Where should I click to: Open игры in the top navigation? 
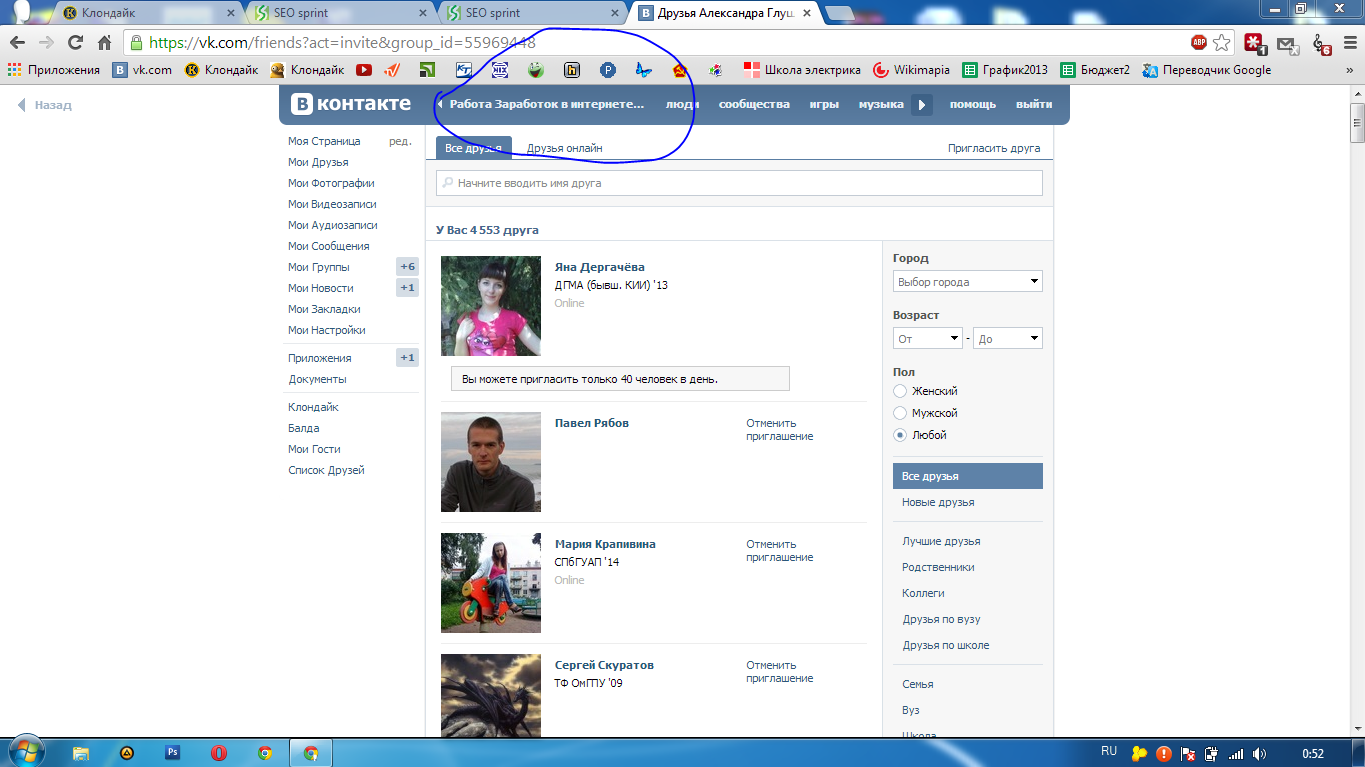tap(824, 104)
